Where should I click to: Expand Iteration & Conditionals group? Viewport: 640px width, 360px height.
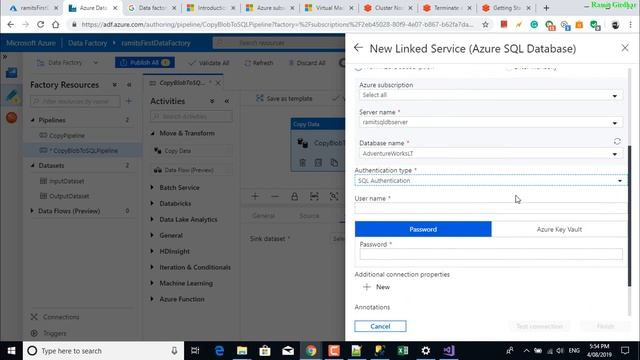[152, 267]
